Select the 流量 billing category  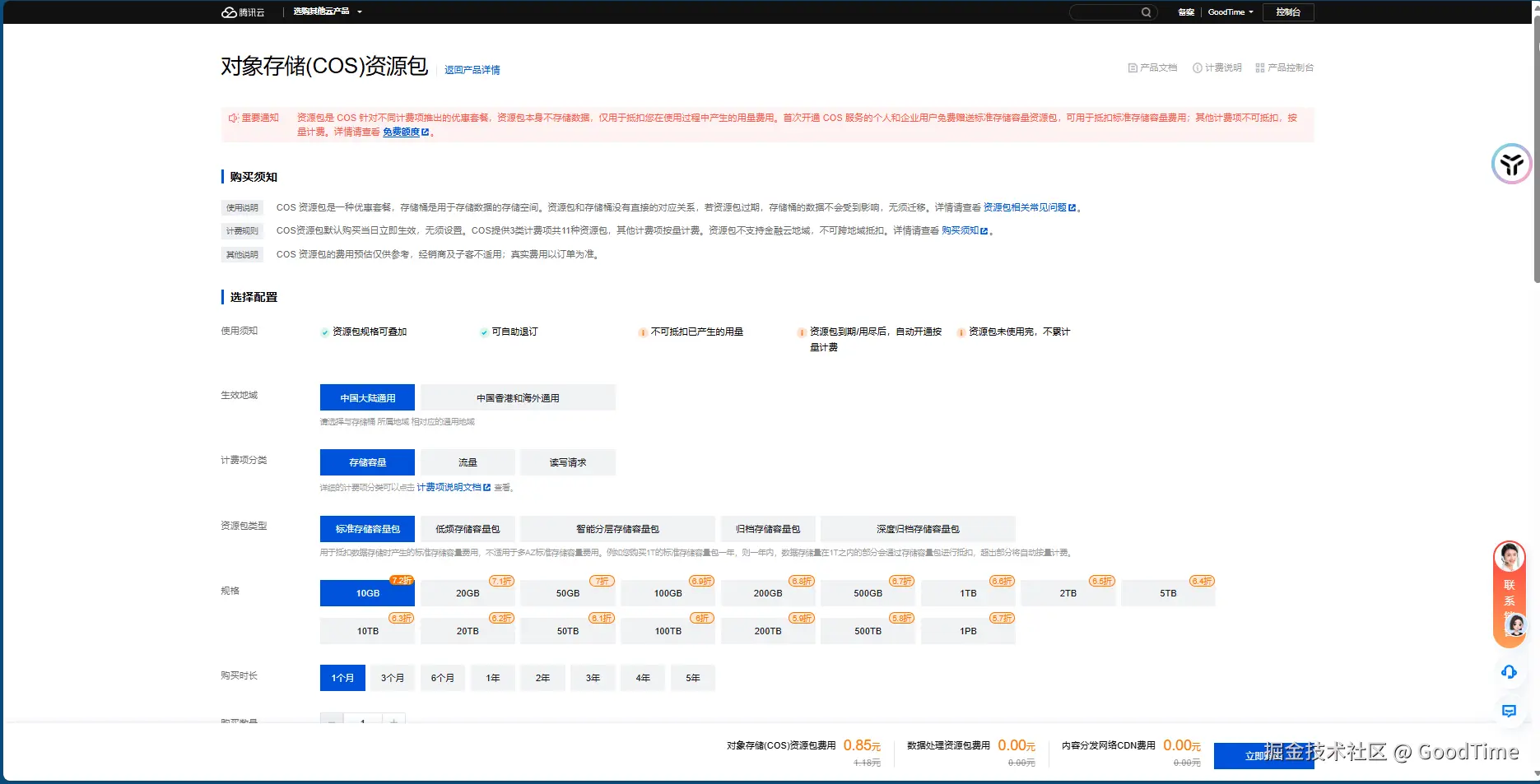point(468,462)
